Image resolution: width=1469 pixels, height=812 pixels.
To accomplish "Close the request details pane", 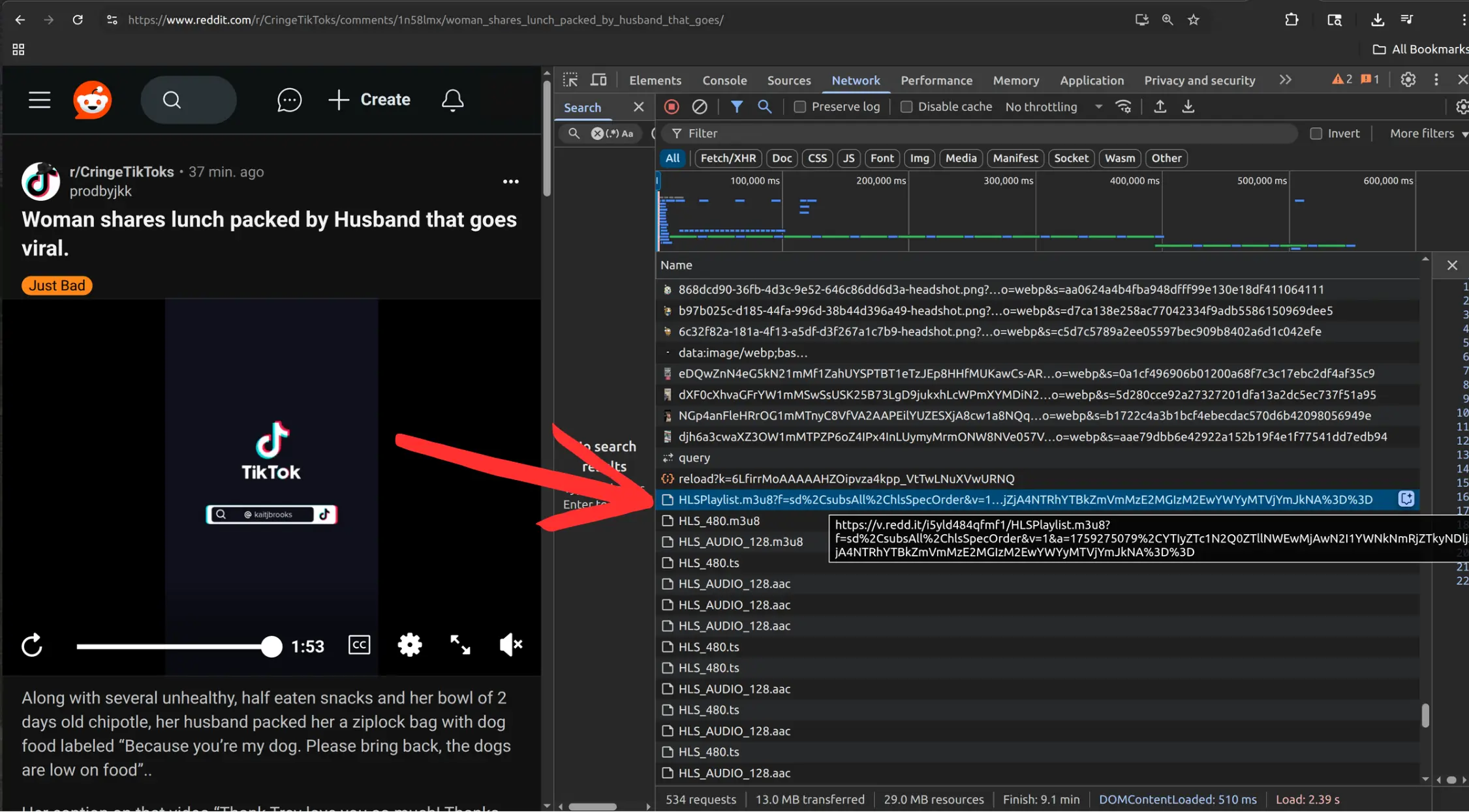I will [x=1452, y=265].
